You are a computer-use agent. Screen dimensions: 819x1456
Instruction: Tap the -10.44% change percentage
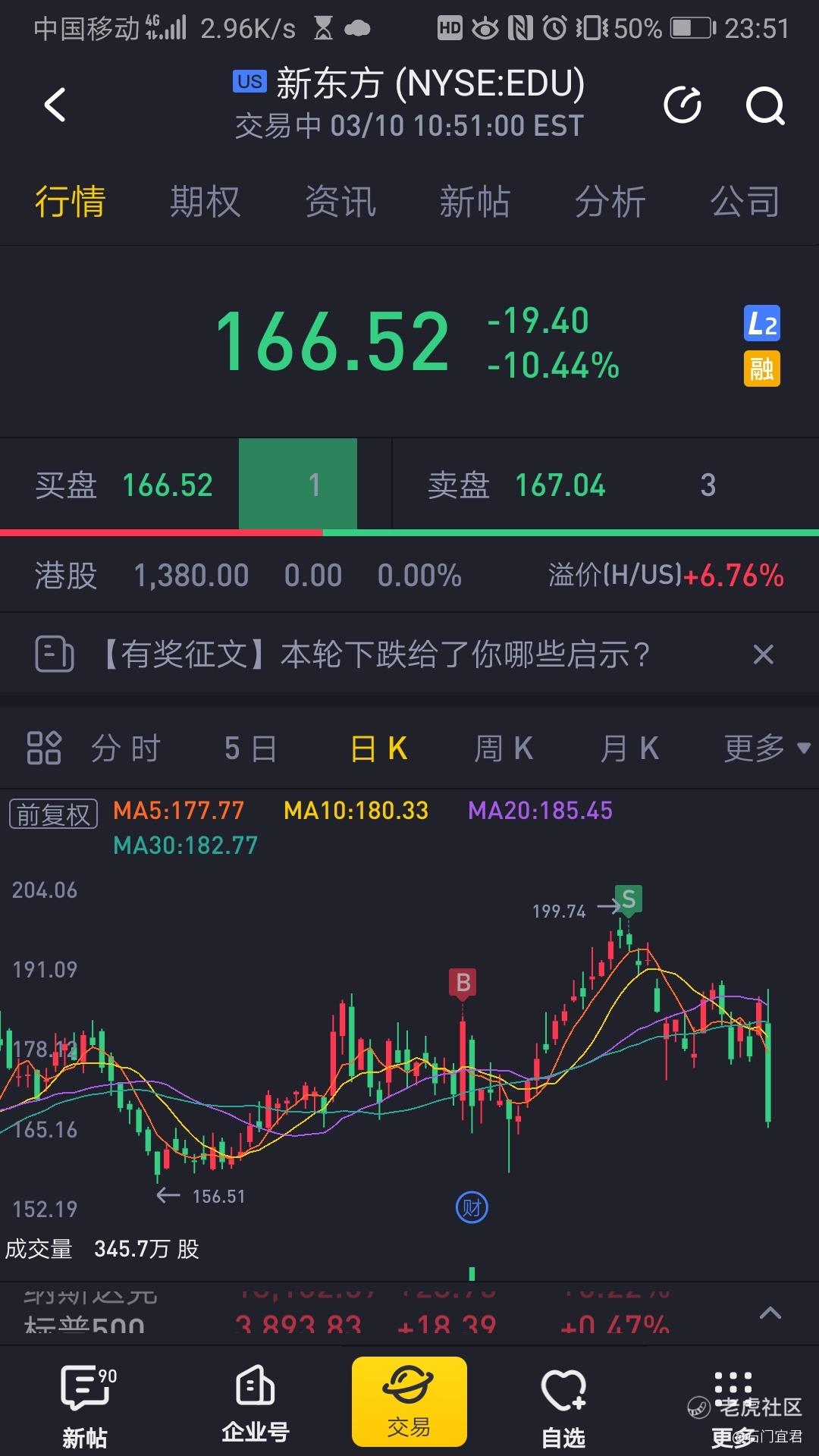point(553,366)
